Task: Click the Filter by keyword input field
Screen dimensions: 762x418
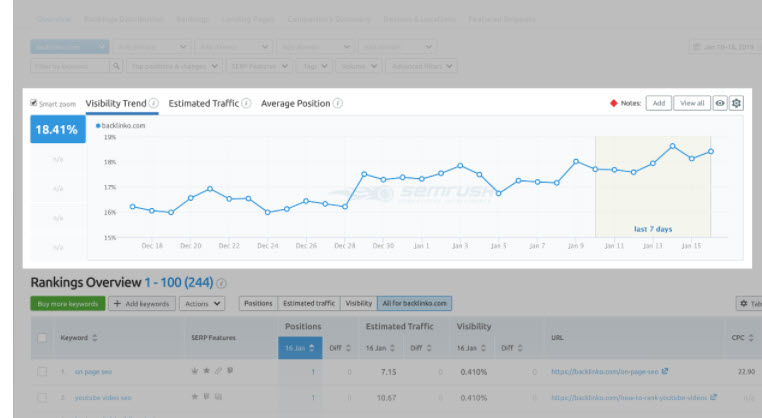Action: point(70,66)
